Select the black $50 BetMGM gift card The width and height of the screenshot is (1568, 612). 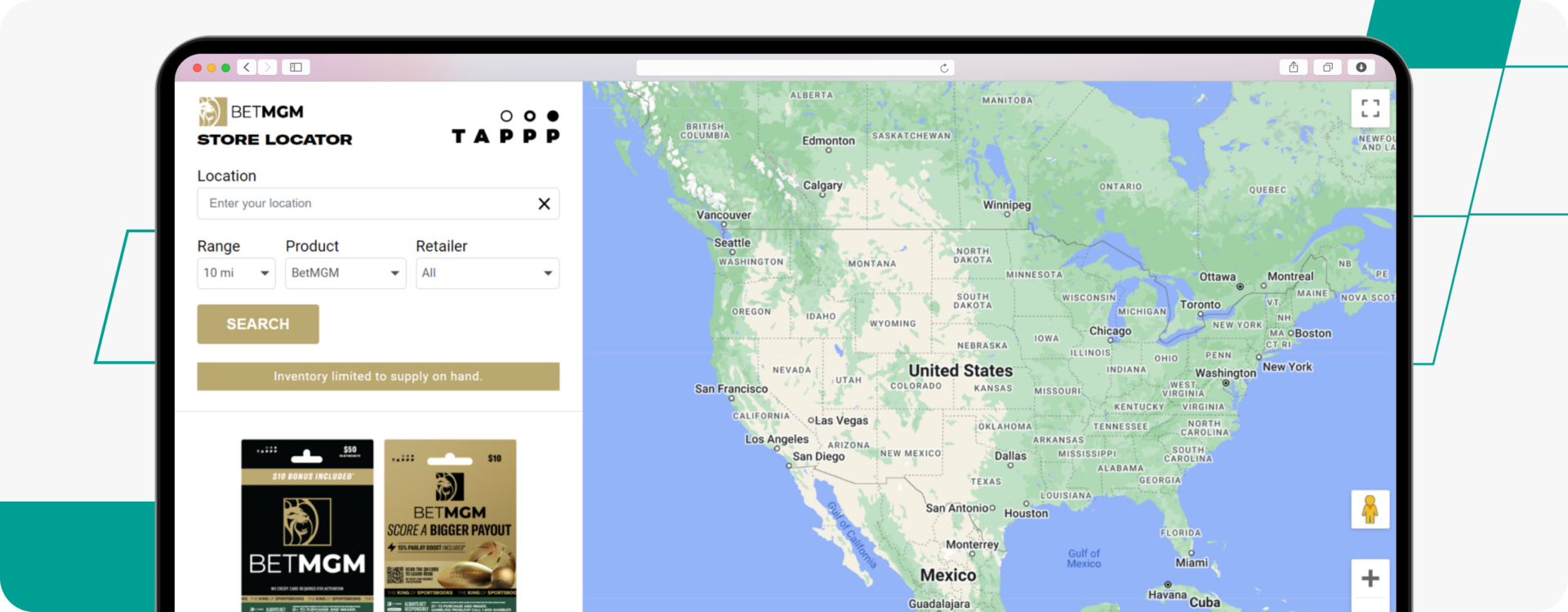[x=307, y=525]
